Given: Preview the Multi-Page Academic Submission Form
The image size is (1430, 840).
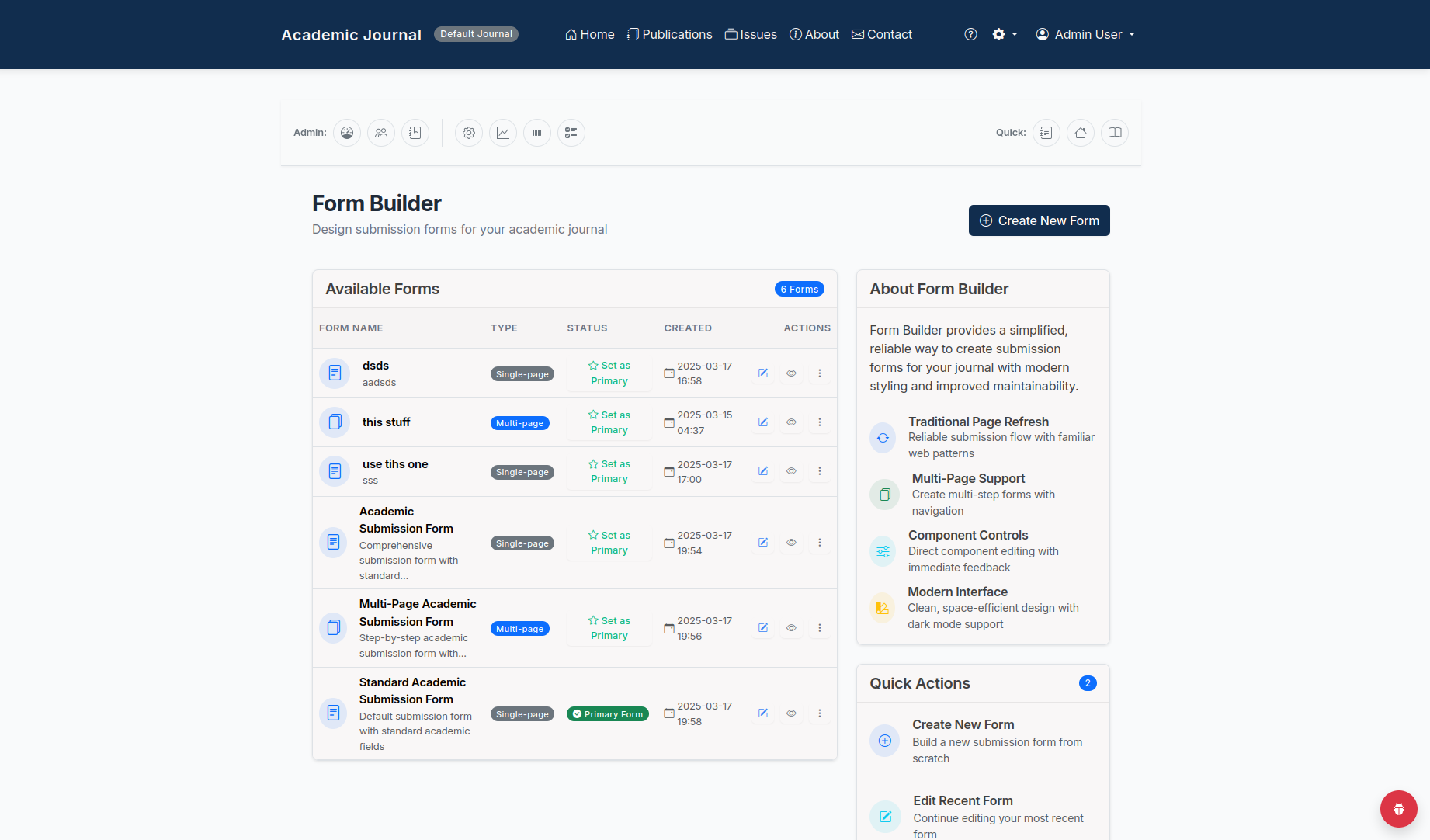Looking at the screenshot, I should tap(791, 628).
